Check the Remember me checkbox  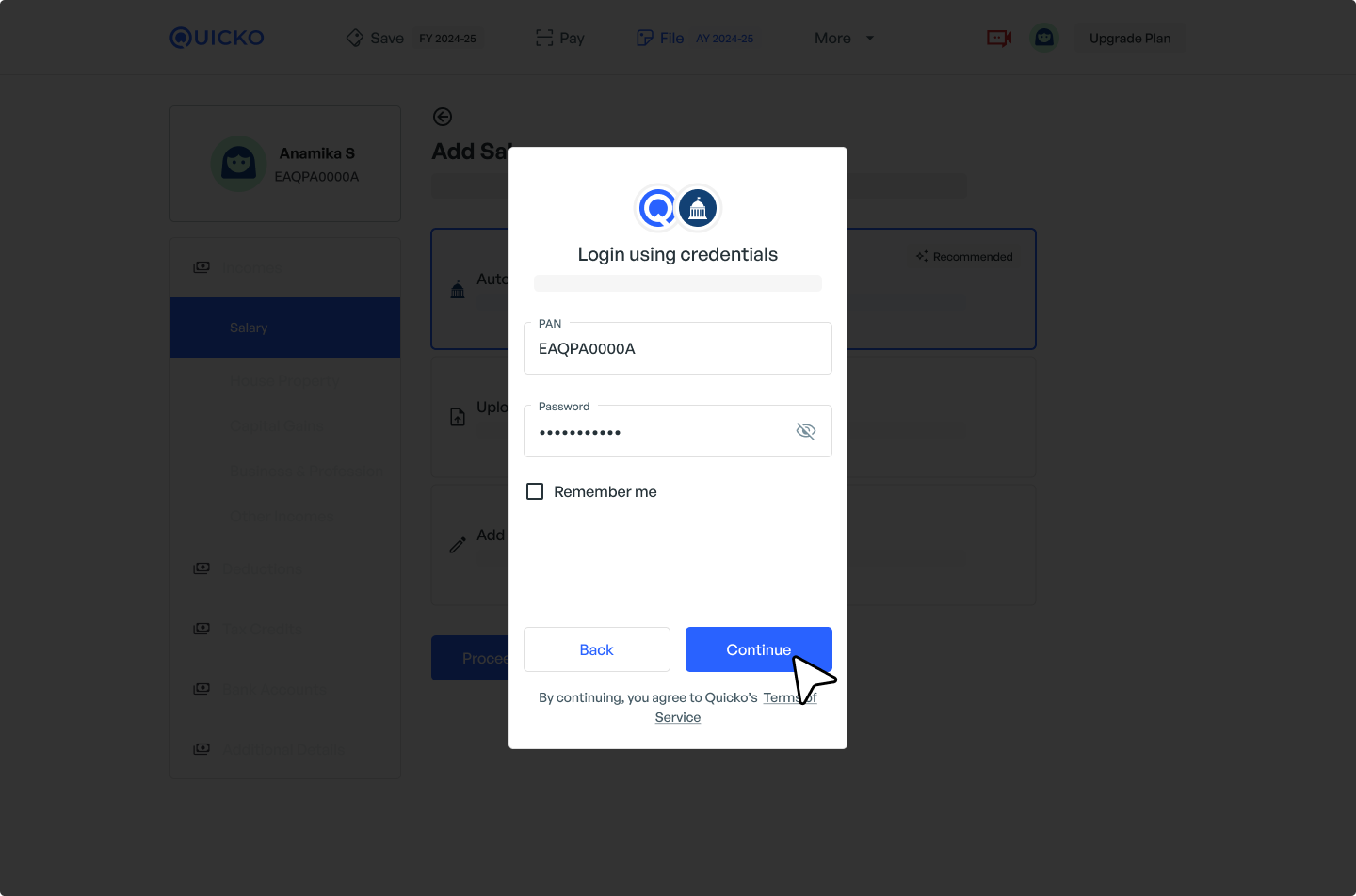(535, 491)
